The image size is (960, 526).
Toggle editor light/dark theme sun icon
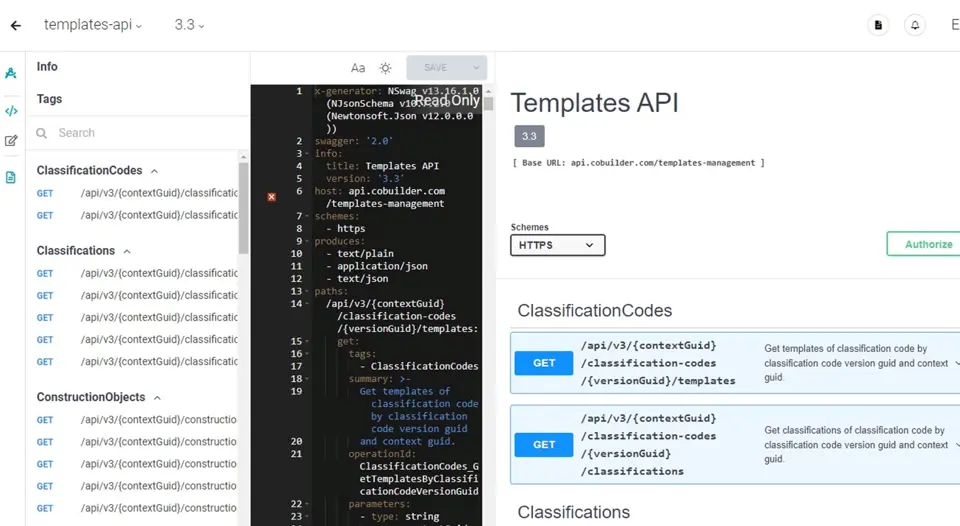click(x=385, y=68)
